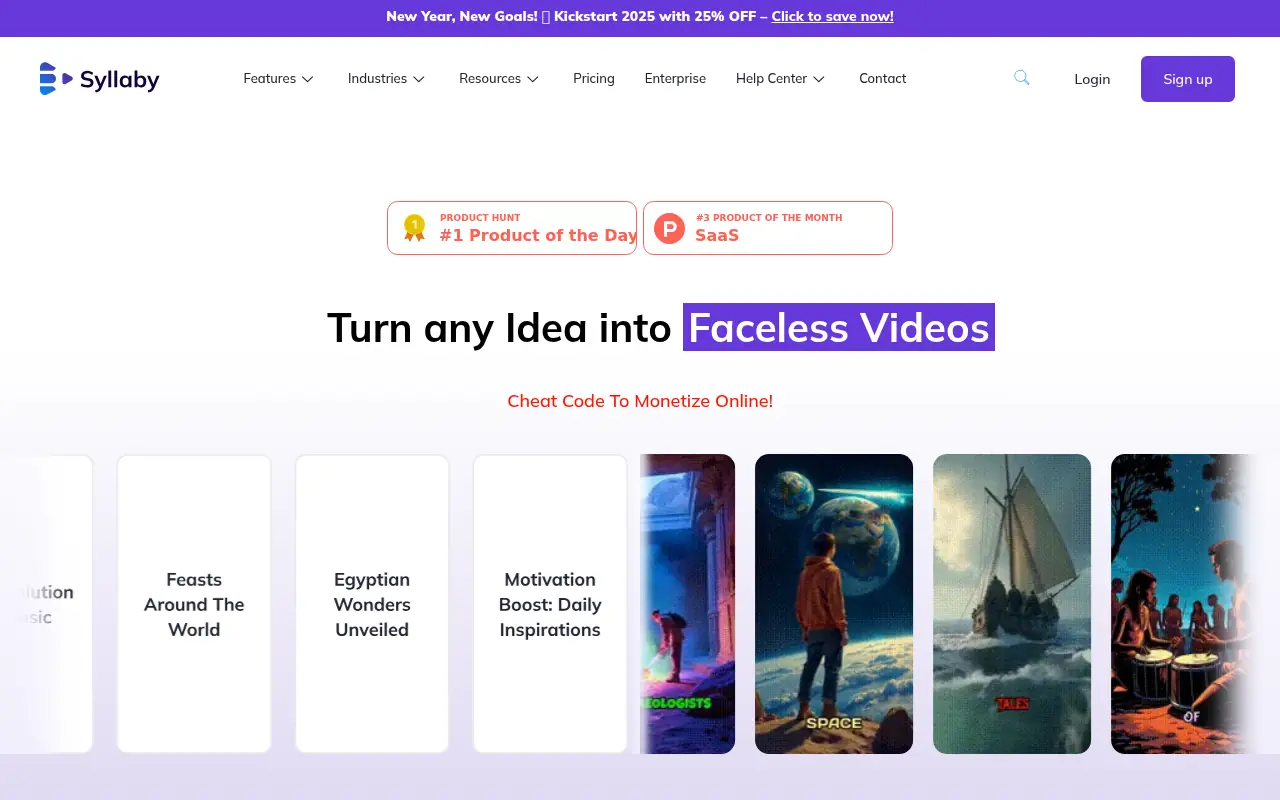Click the gold medal Product Hunt icon
The image size is (1280, 800).
click(414, 227)
